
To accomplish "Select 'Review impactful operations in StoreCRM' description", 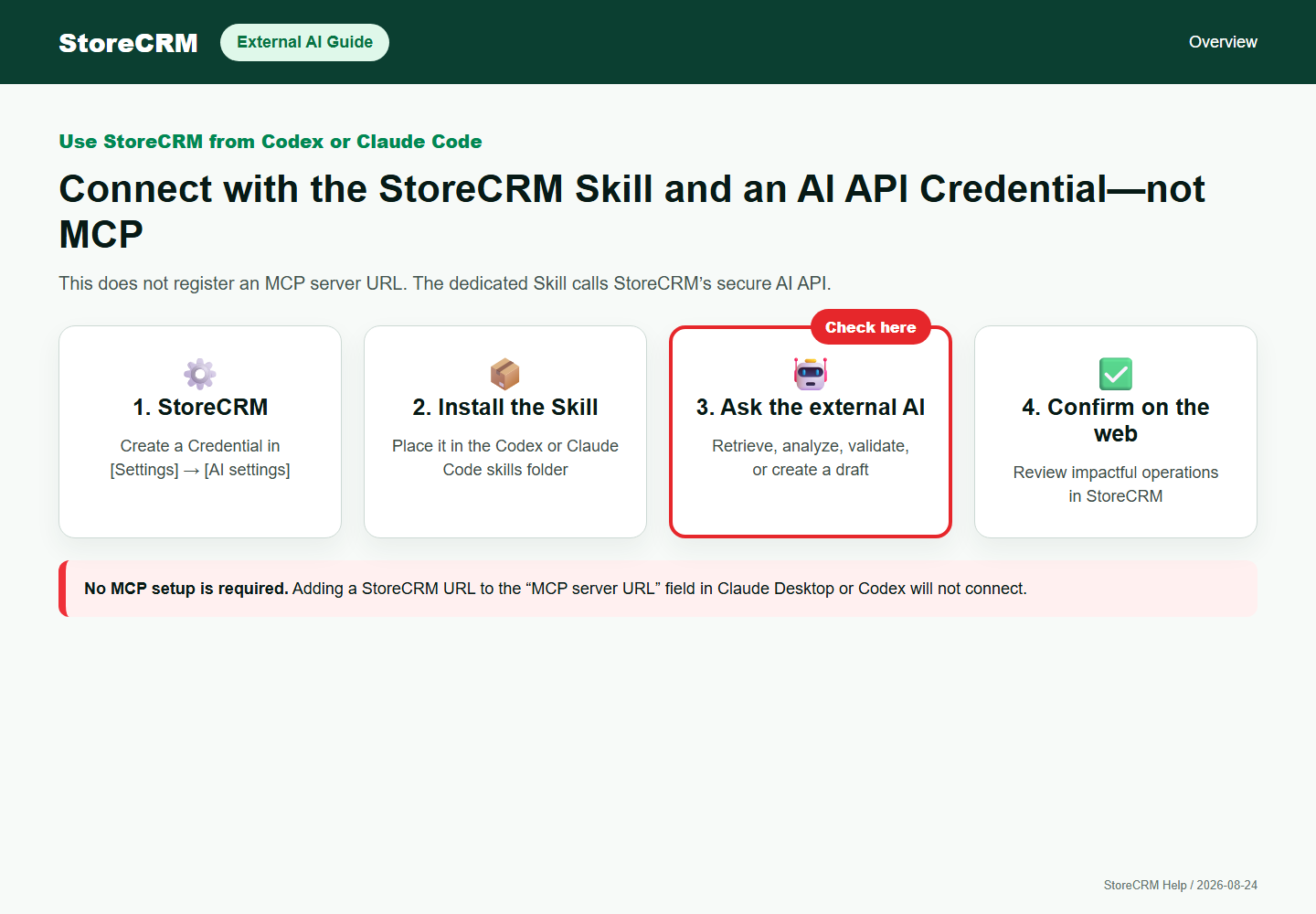I will [1116, 484].
